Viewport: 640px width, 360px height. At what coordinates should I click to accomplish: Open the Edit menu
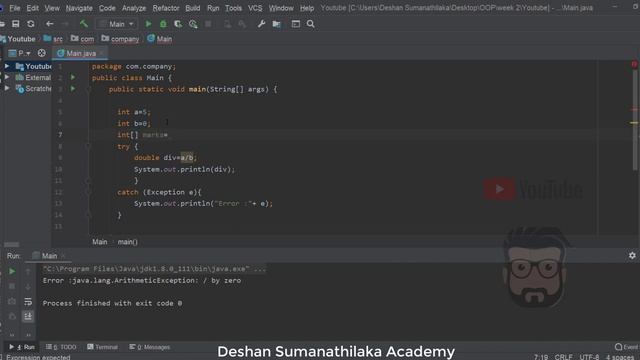point(32,8)
